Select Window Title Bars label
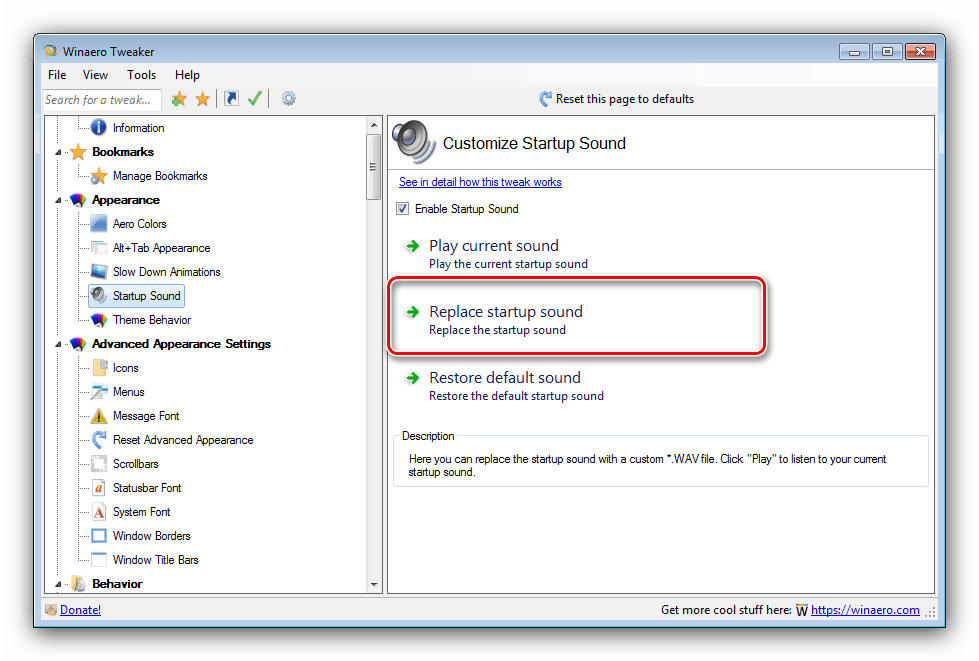The width and height of the screenshot is (979, 661). point(155,559)
